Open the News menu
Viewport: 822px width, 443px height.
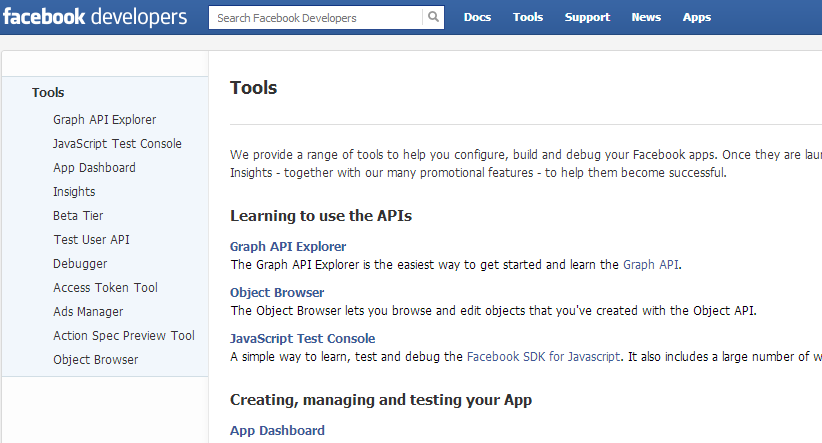pos(646,17)
